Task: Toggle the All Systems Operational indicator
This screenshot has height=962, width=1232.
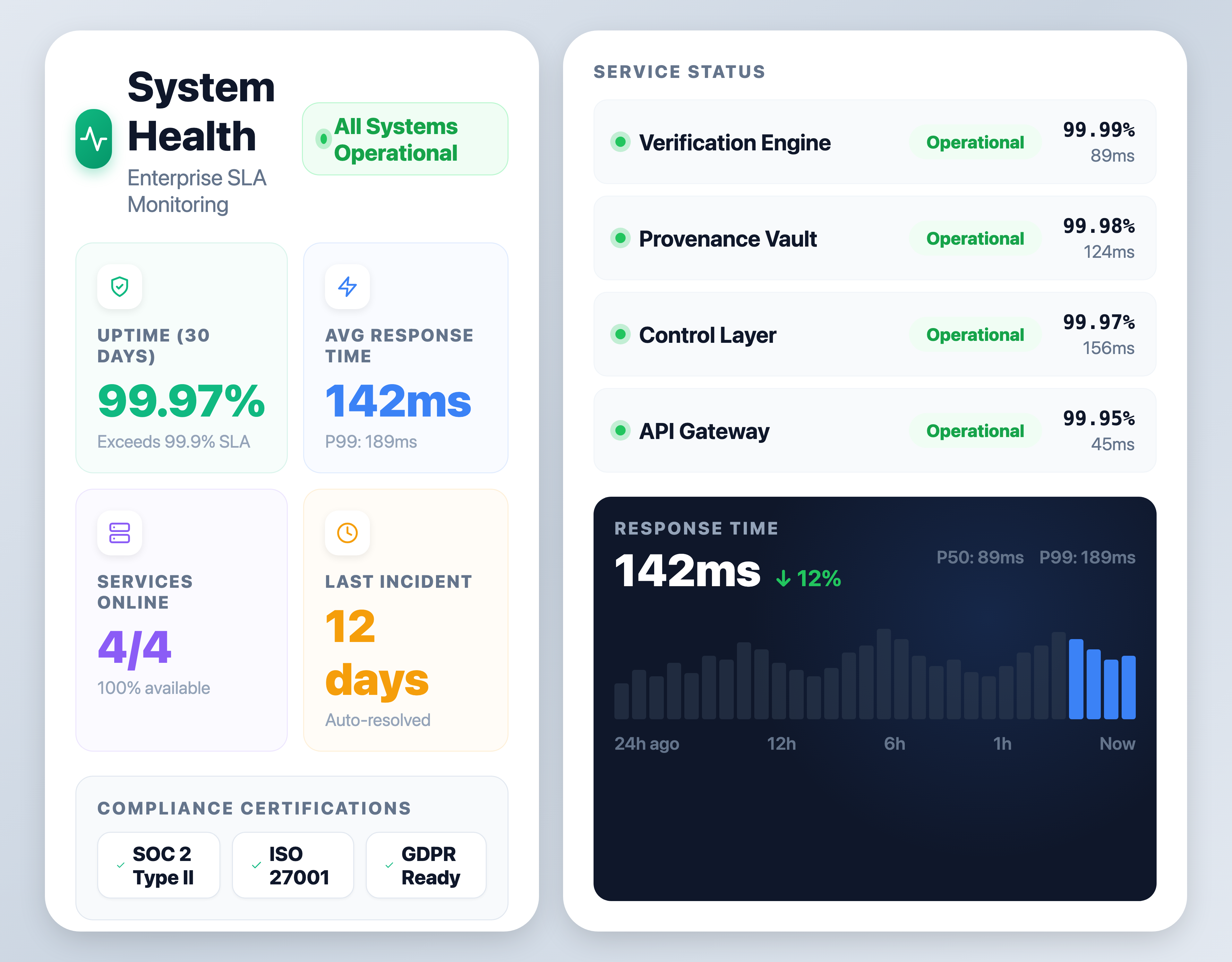Action: (x=405, y=139)
